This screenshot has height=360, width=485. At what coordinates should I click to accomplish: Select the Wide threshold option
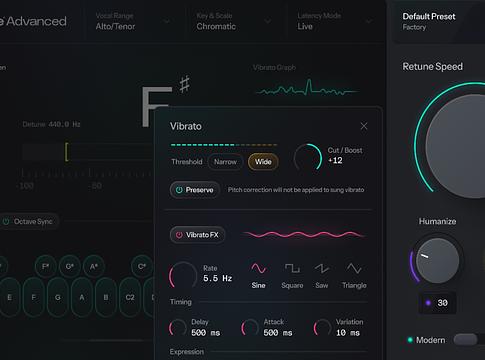tap(263, 162)
